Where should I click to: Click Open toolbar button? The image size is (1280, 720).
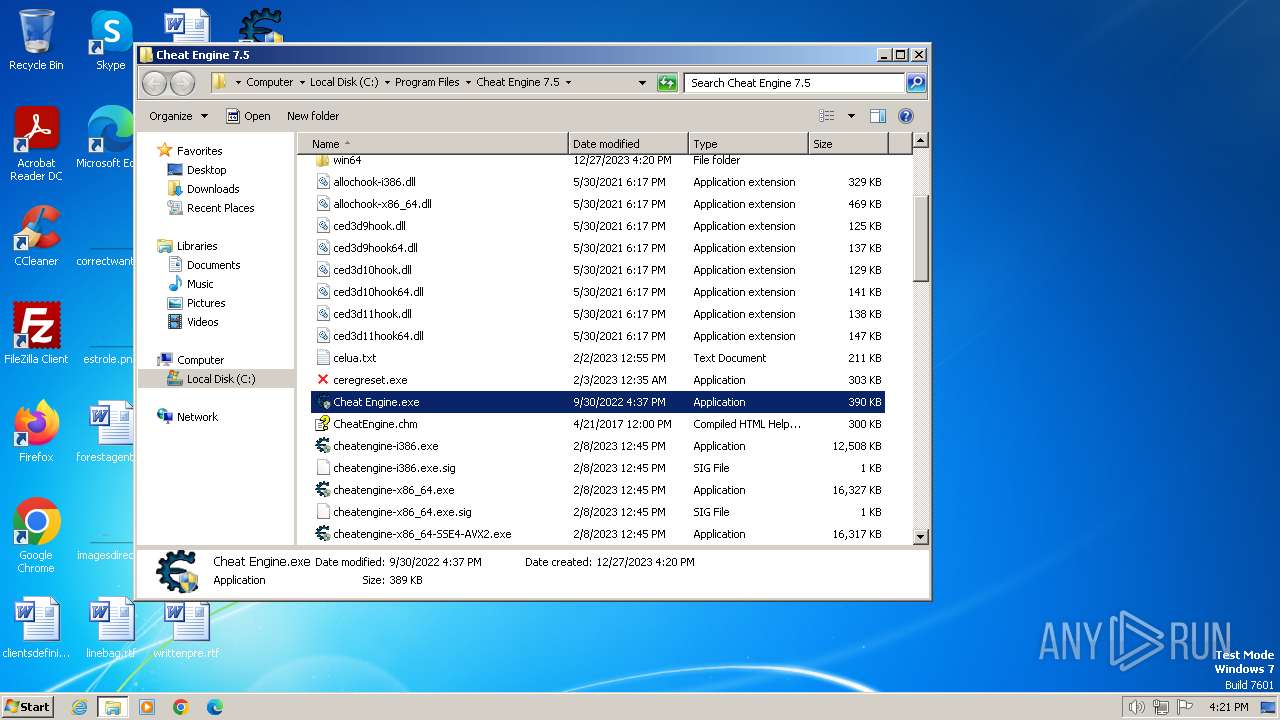coord(248,116)
